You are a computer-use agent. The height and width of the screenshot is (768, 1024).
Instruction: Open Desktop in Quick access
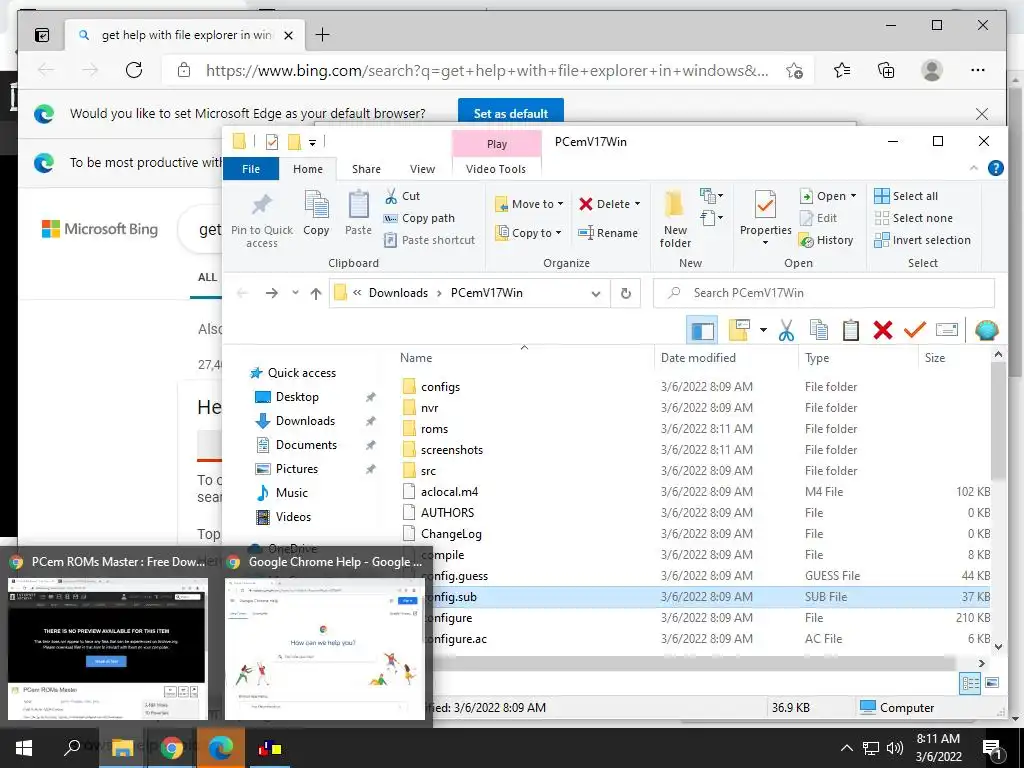(x=297, y=397)
